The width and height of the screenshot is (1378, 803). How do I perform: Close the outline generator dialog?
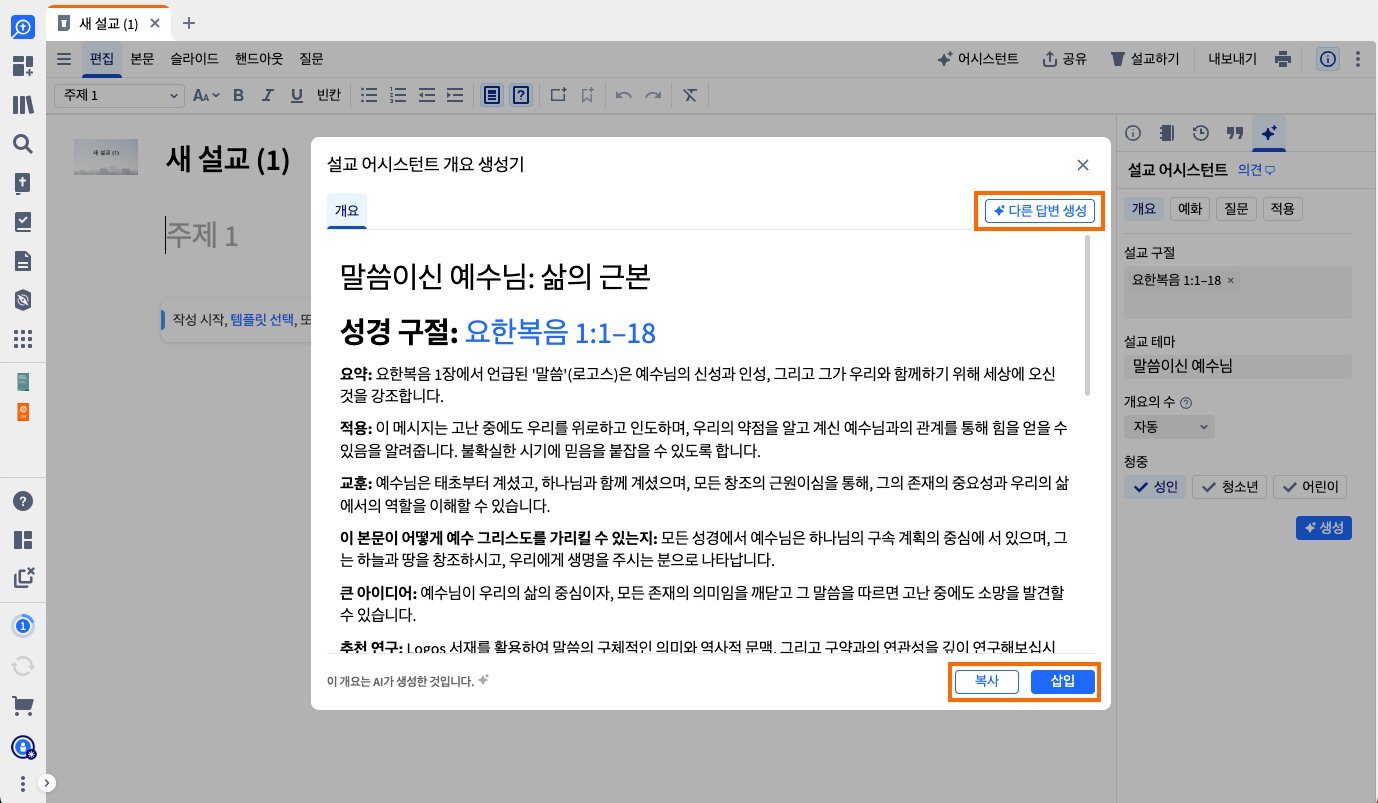[1082, 165]
